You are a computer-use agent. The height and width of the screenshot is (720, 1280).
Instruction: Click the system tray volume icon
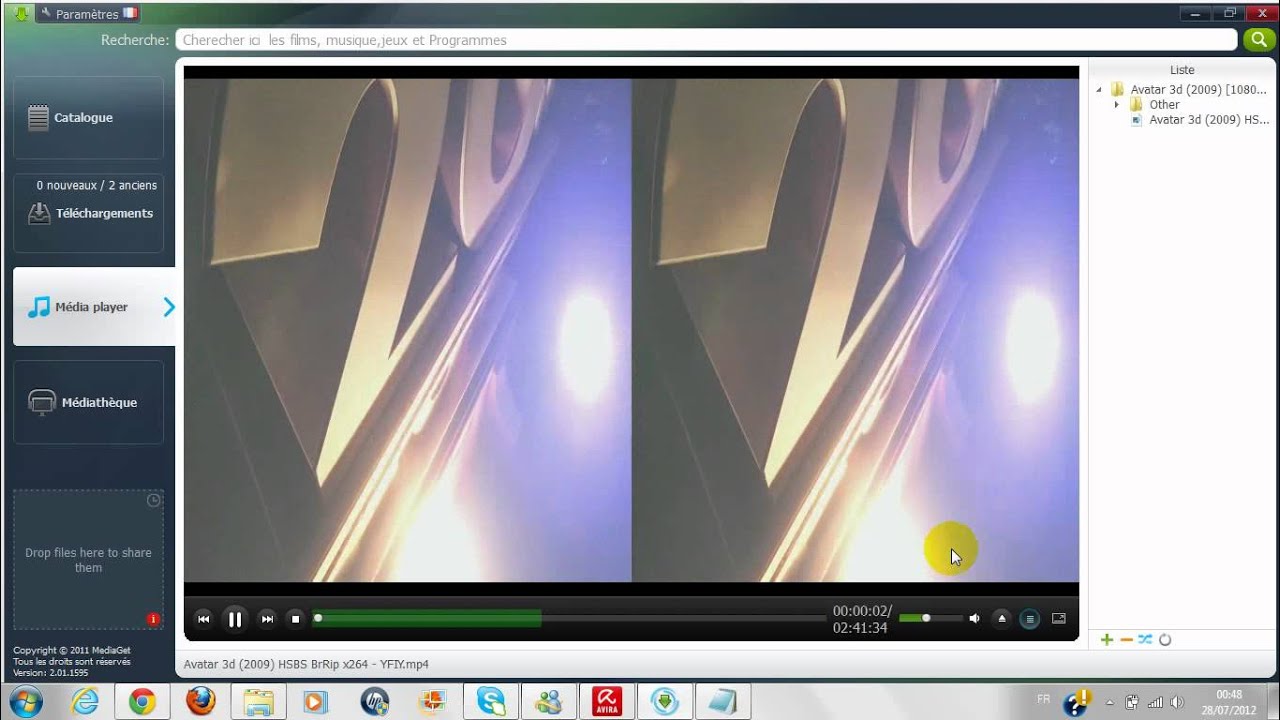click(x=1177, y=702)
